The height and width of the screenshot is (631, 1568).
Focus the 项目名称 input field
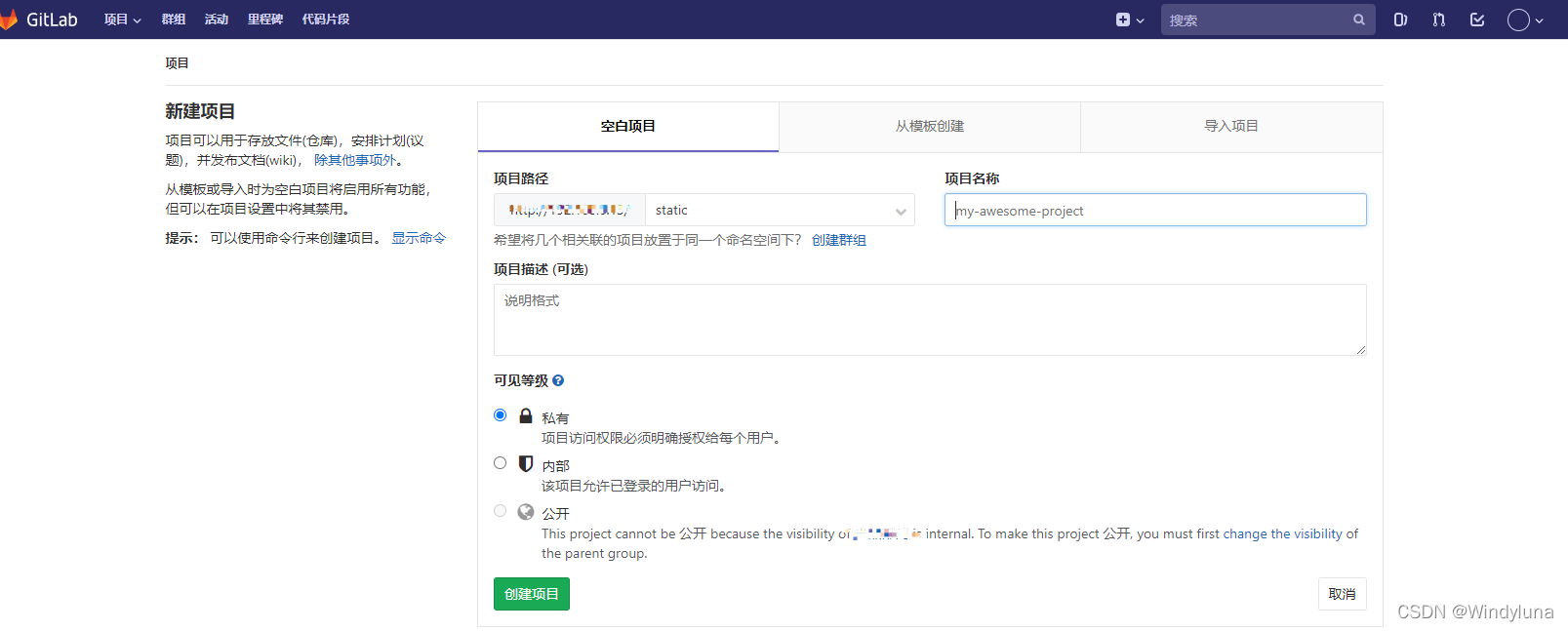[x=1155, y=210]
